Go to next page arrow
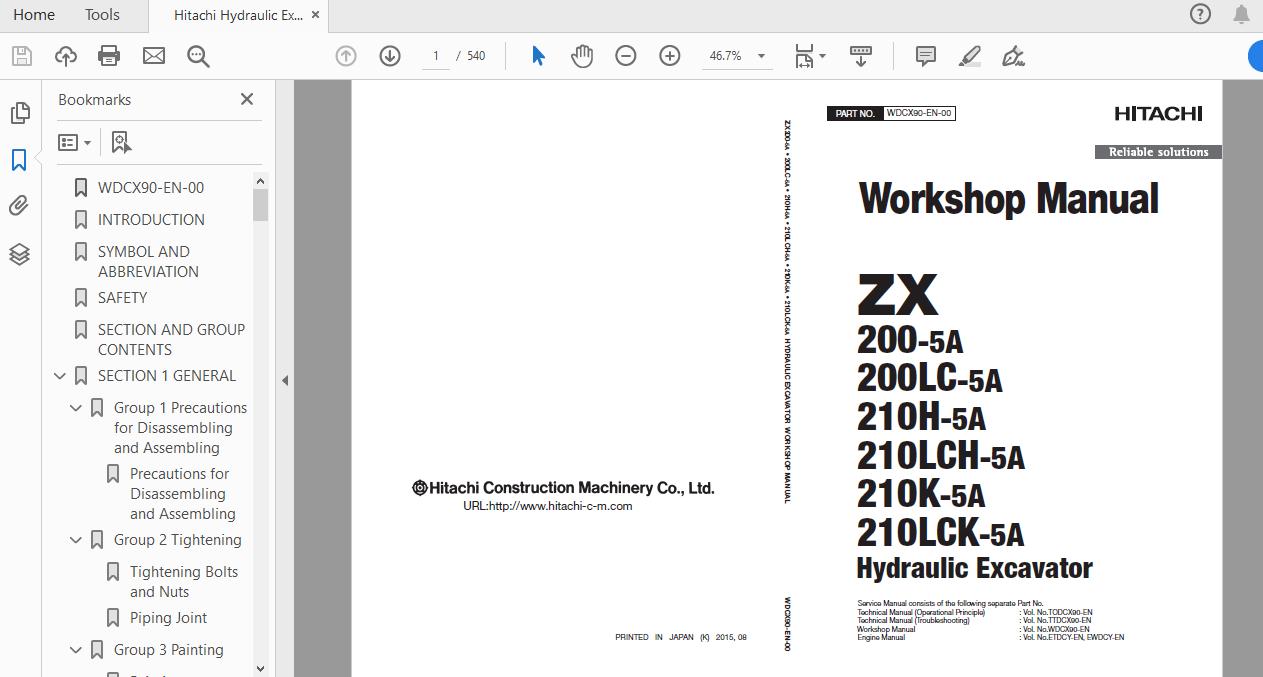Viewport: 1263px width, 677px height. [x=390, y=56]
